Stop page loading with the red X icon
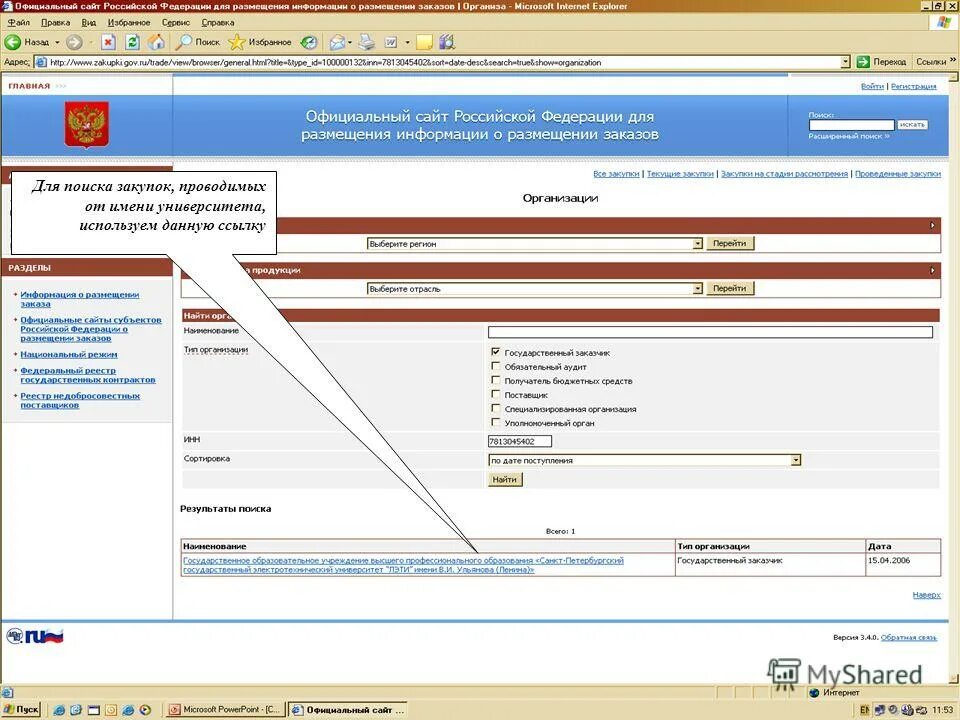Screen dimensions: 960x720 click(108, 42)
